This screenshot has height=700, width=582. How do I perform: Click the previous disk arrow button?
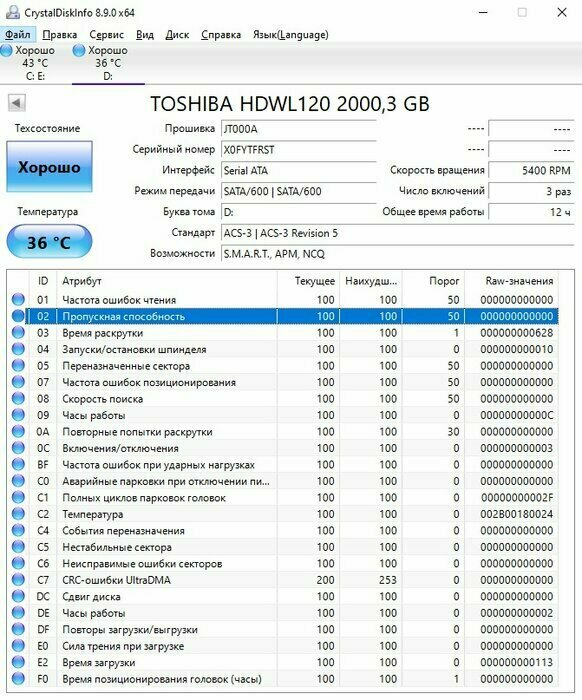click(x=17, y=103)
